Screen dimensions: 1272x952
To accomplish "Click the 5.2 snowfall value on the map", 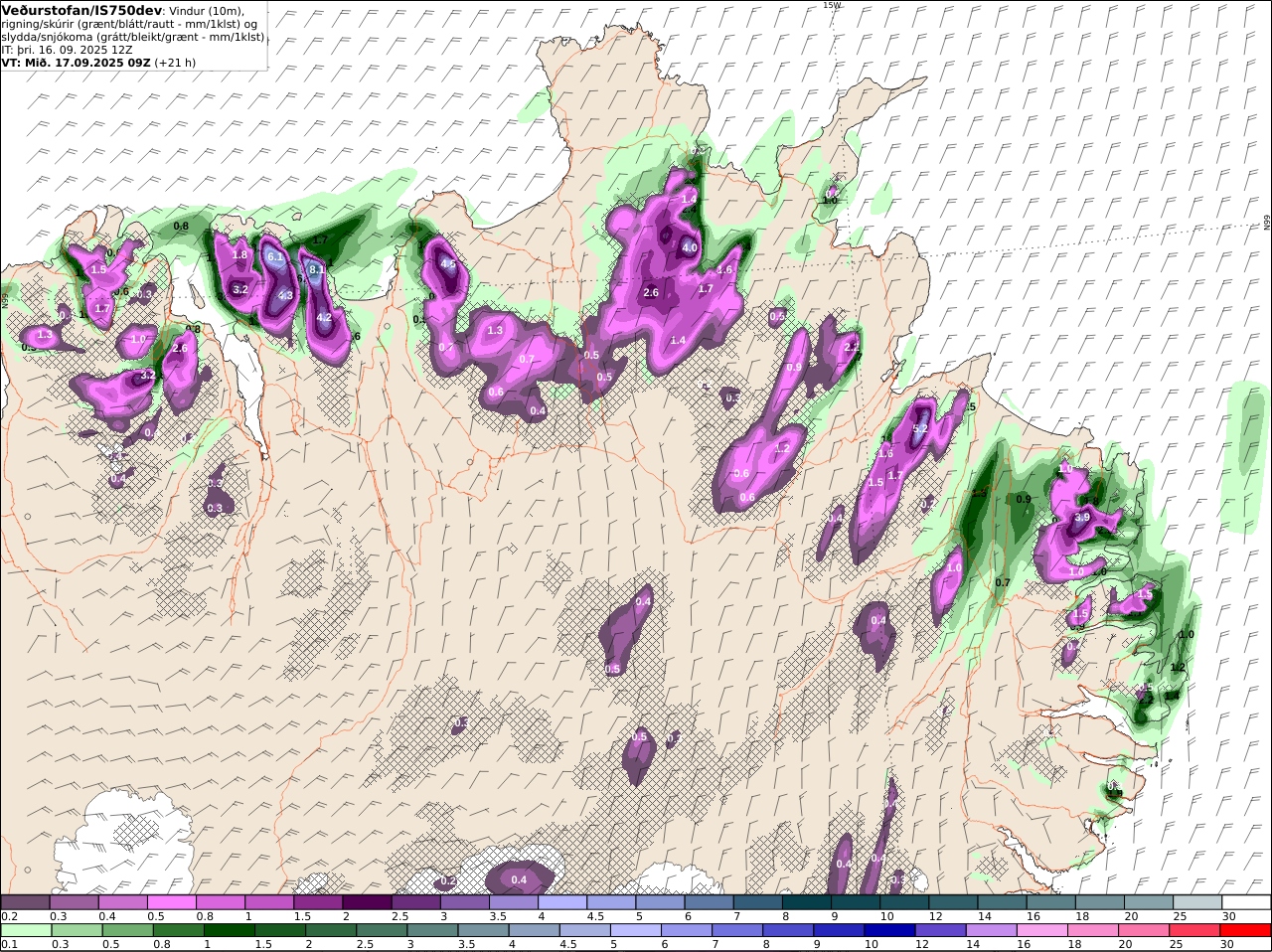I will point(920,428).
